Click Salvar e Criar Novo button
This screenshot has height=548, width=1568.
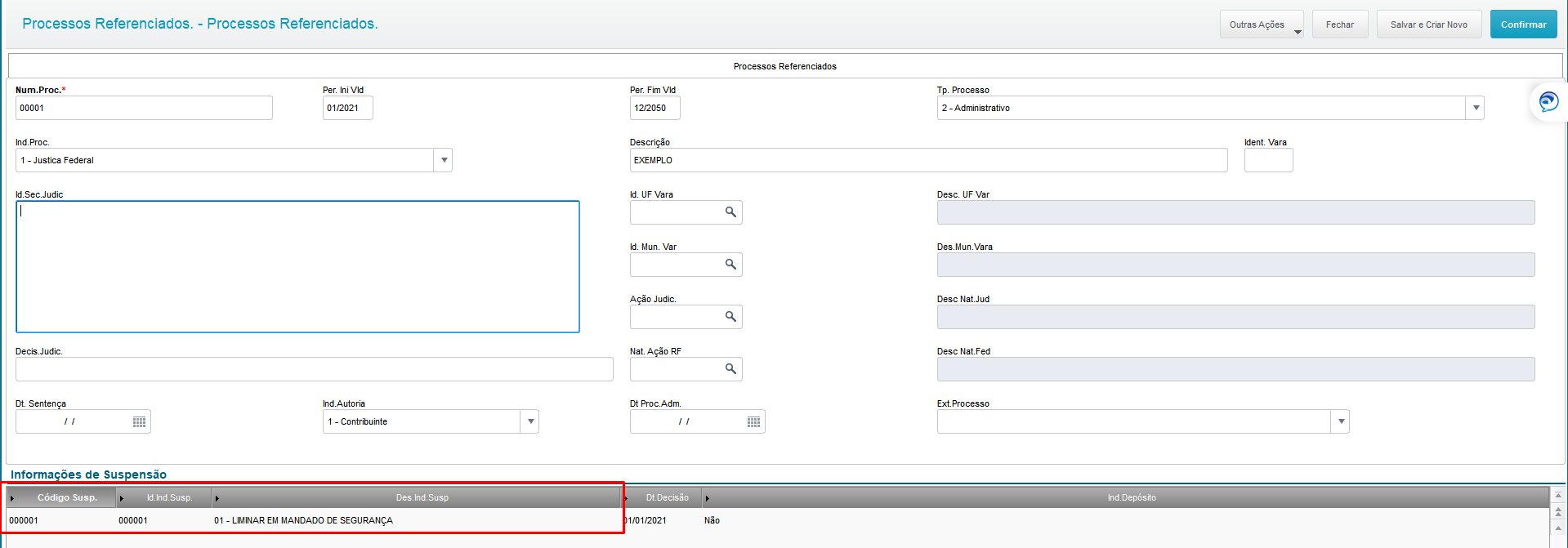(x=1429, y=25)
